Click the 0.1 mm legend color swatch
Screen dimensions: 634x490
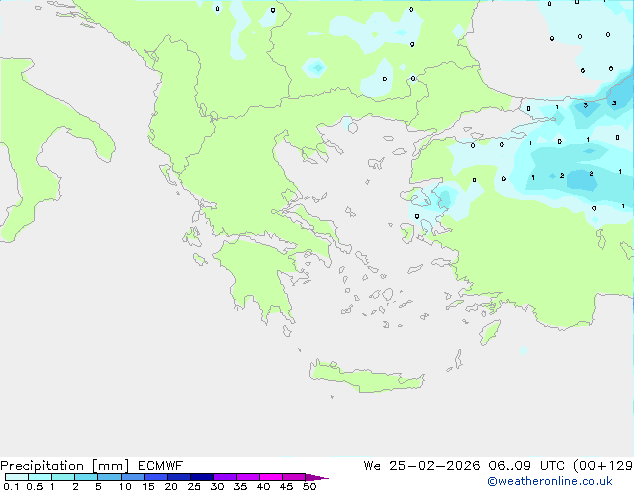[x=17, y=477]
